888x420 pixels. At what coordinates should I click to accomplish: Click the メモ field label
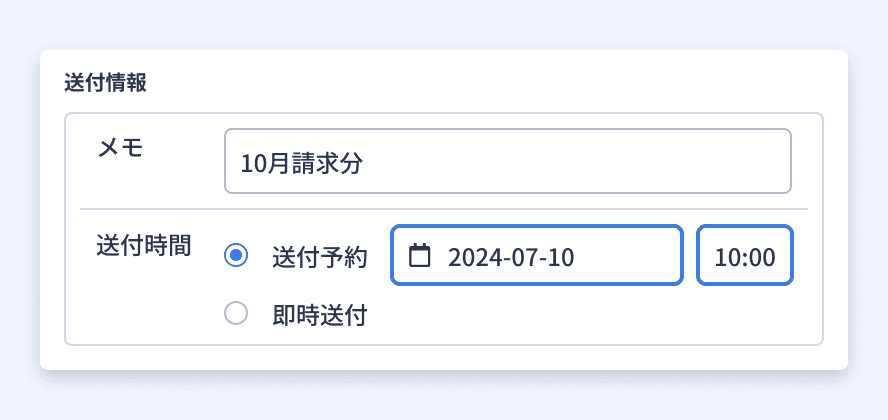121,148
